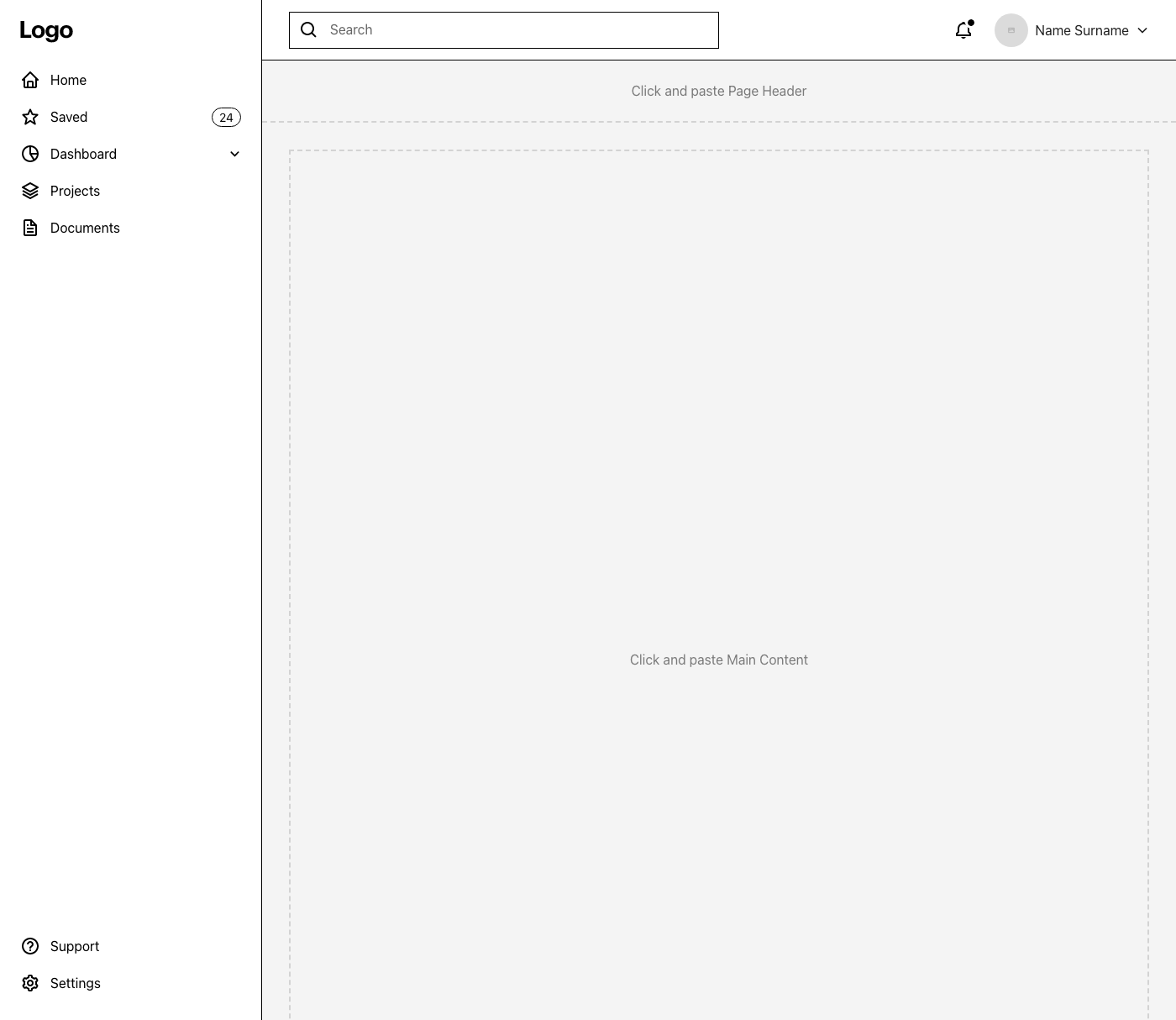Image resolution: width=1176 pixels, height=1020 pixels.
Task: Click the 24 badge next to Saved
Action: coord(226,118)
